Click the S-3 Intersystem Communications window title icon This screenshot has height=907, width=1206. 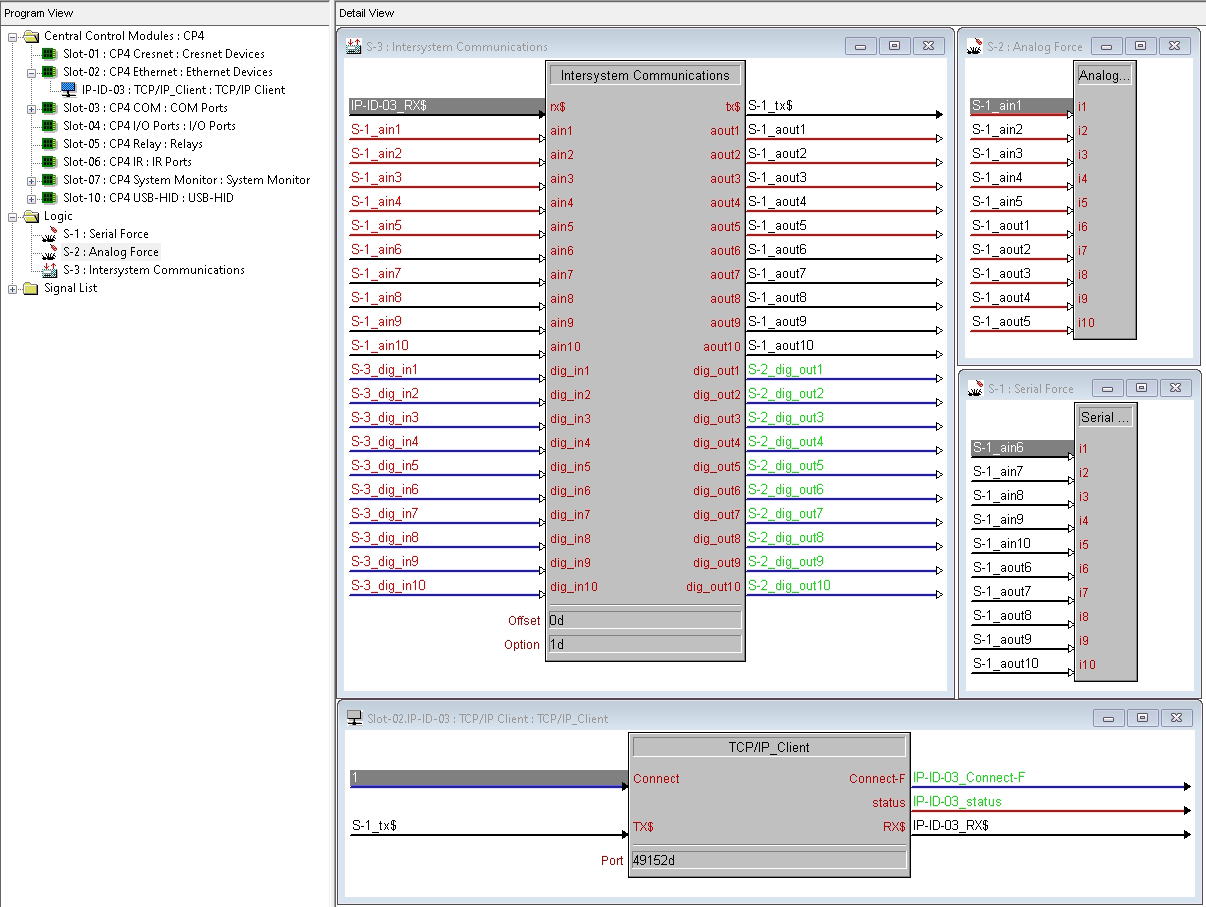(x=354, y=46)
